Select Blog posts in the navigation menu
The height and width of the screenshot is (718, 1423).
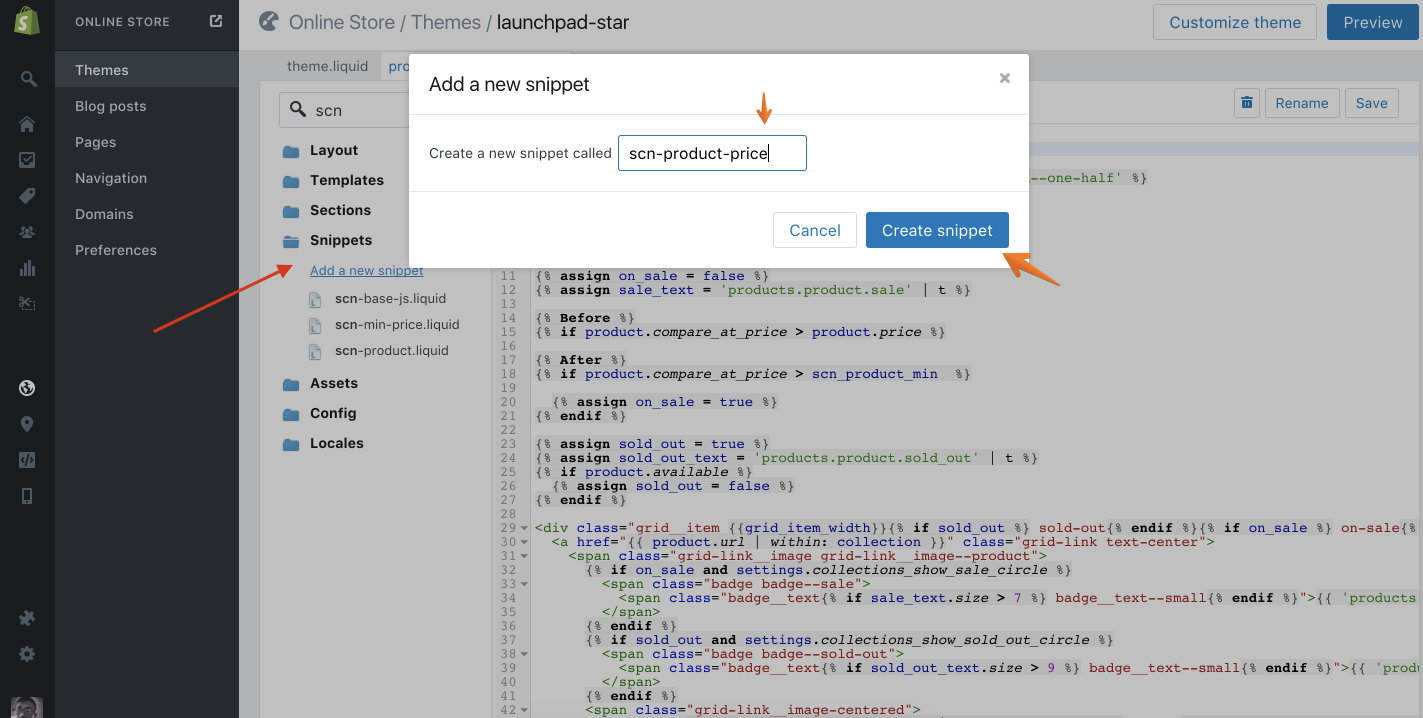[110, 105]
